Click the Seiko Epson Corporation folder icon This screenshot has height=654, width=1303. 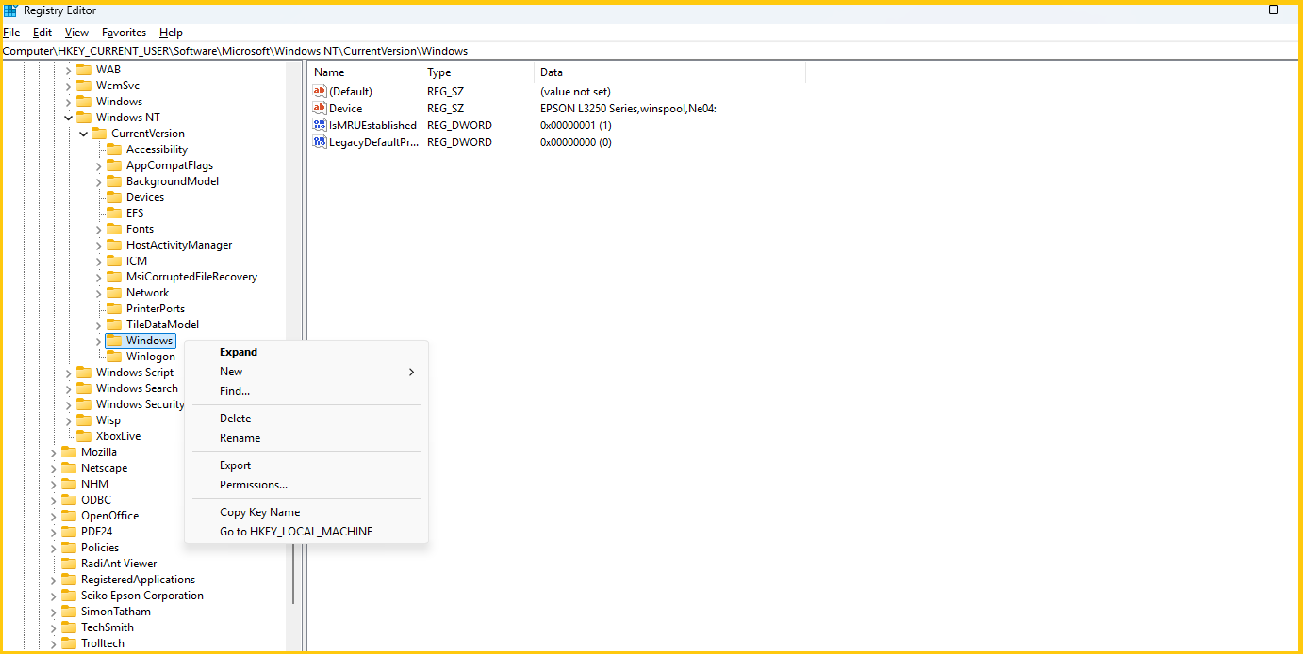tap(68, 595)
